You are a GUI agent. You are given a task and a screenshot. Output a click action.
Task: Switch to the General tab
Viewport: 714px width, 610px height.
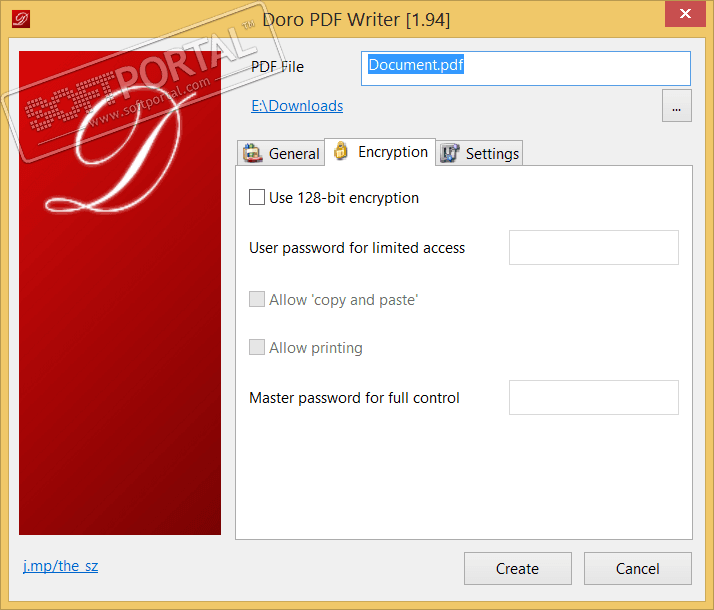coord(281,153)
